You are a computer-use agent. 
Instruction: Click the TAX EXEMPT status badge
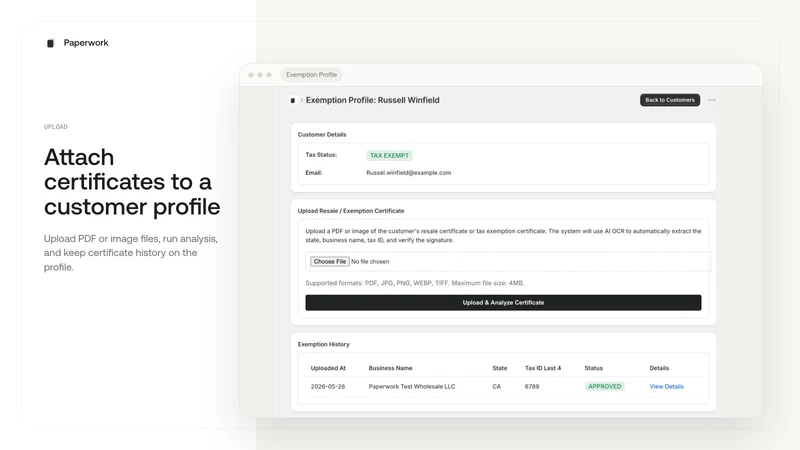click(389, 156)
